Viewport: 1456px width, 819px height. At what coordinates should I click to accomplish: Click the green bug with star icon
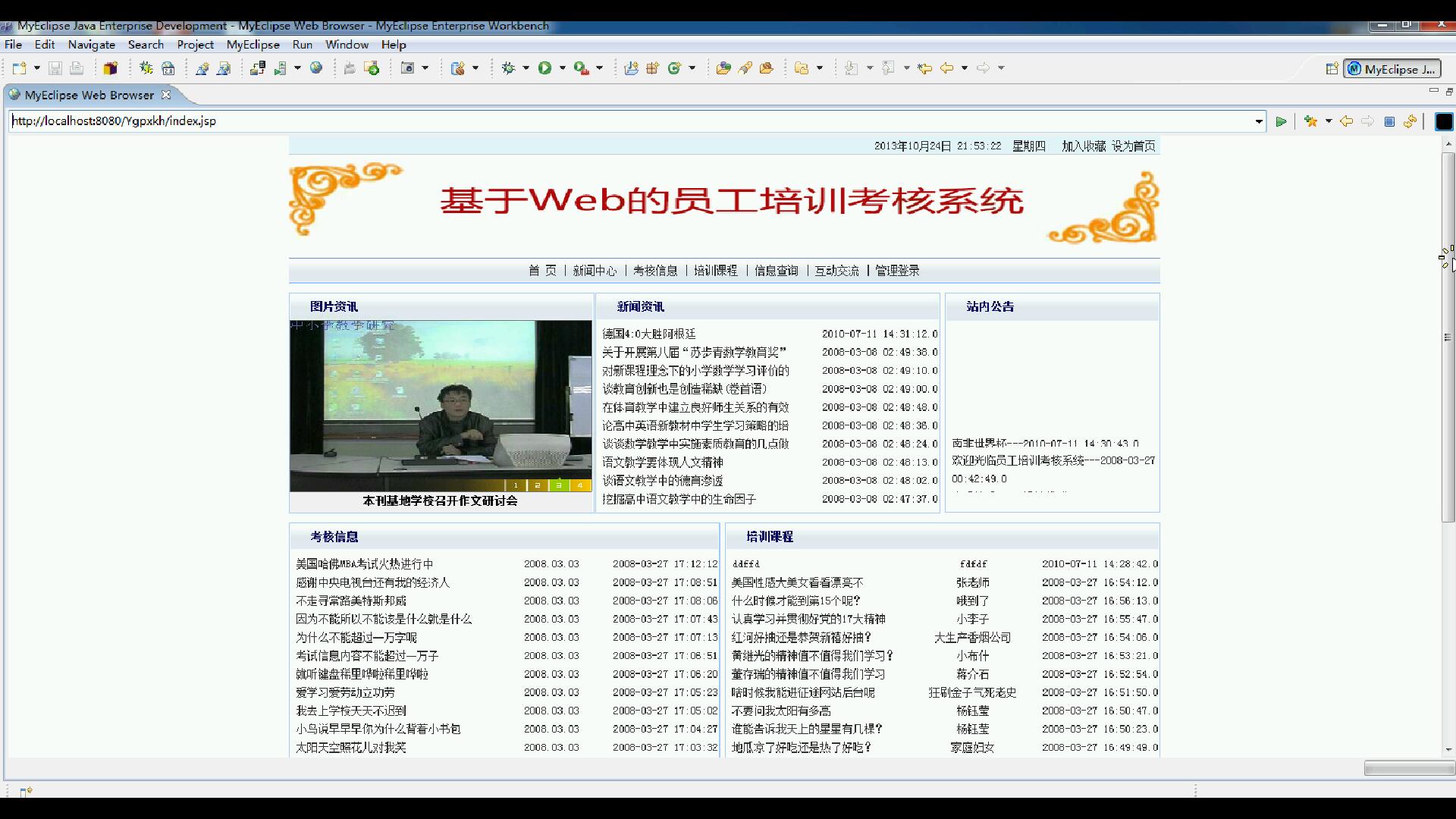[x=146, y=68]
